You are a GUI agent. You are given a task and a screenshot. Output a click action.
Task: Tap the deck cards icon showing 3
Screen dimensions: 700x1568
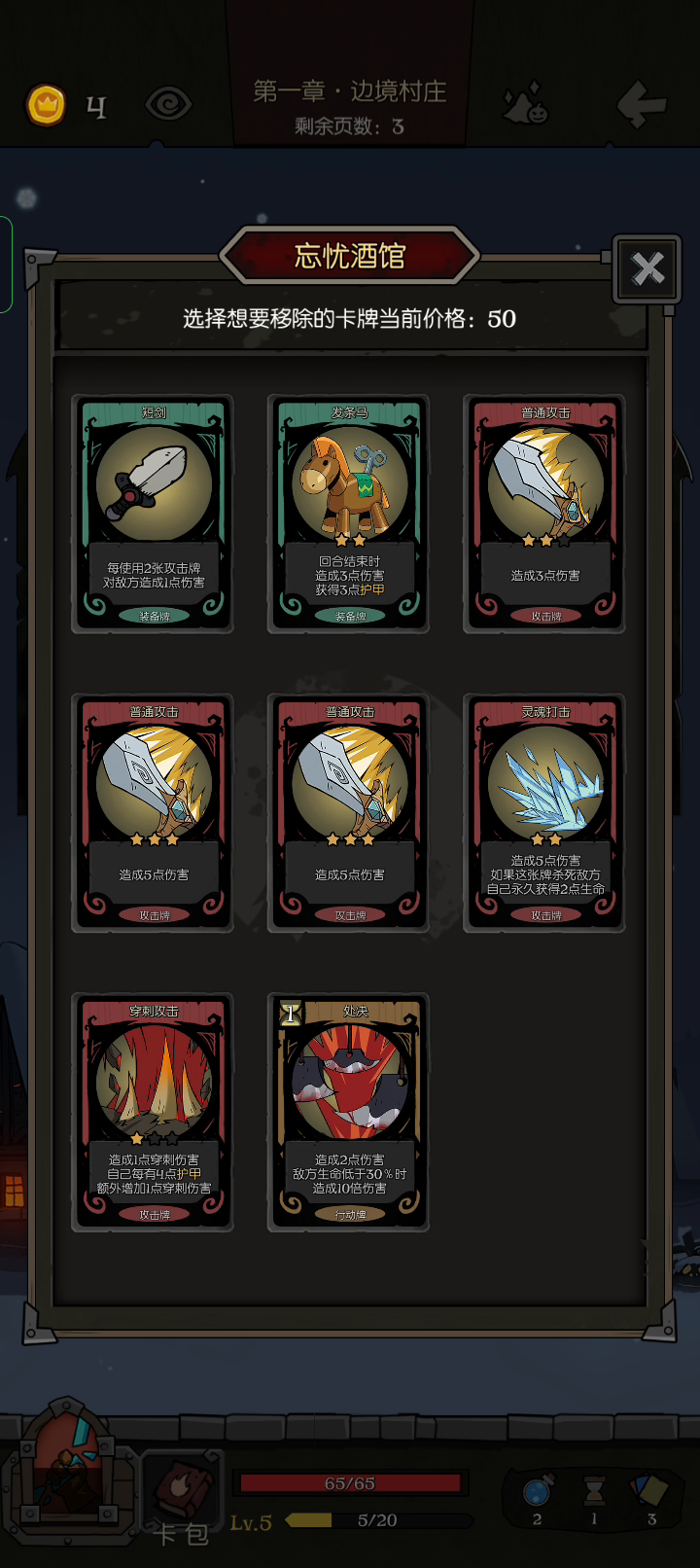coord(650,1490)
